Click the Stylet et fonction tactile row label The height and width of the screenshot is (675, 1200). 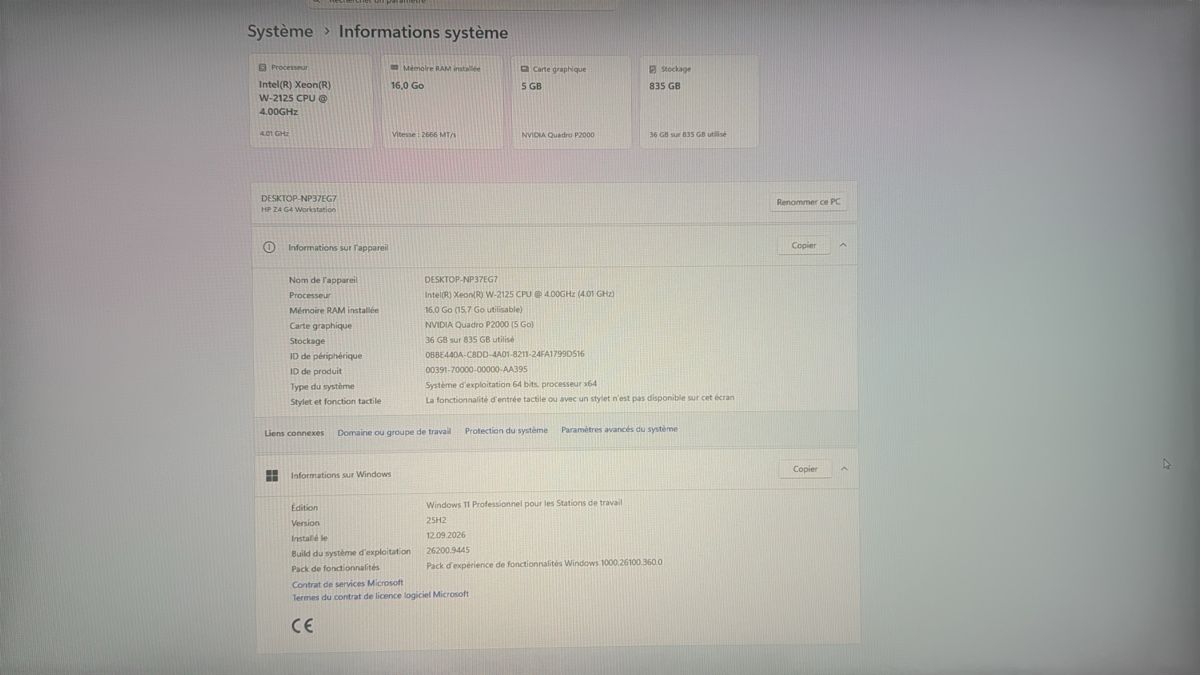(335, 401)
